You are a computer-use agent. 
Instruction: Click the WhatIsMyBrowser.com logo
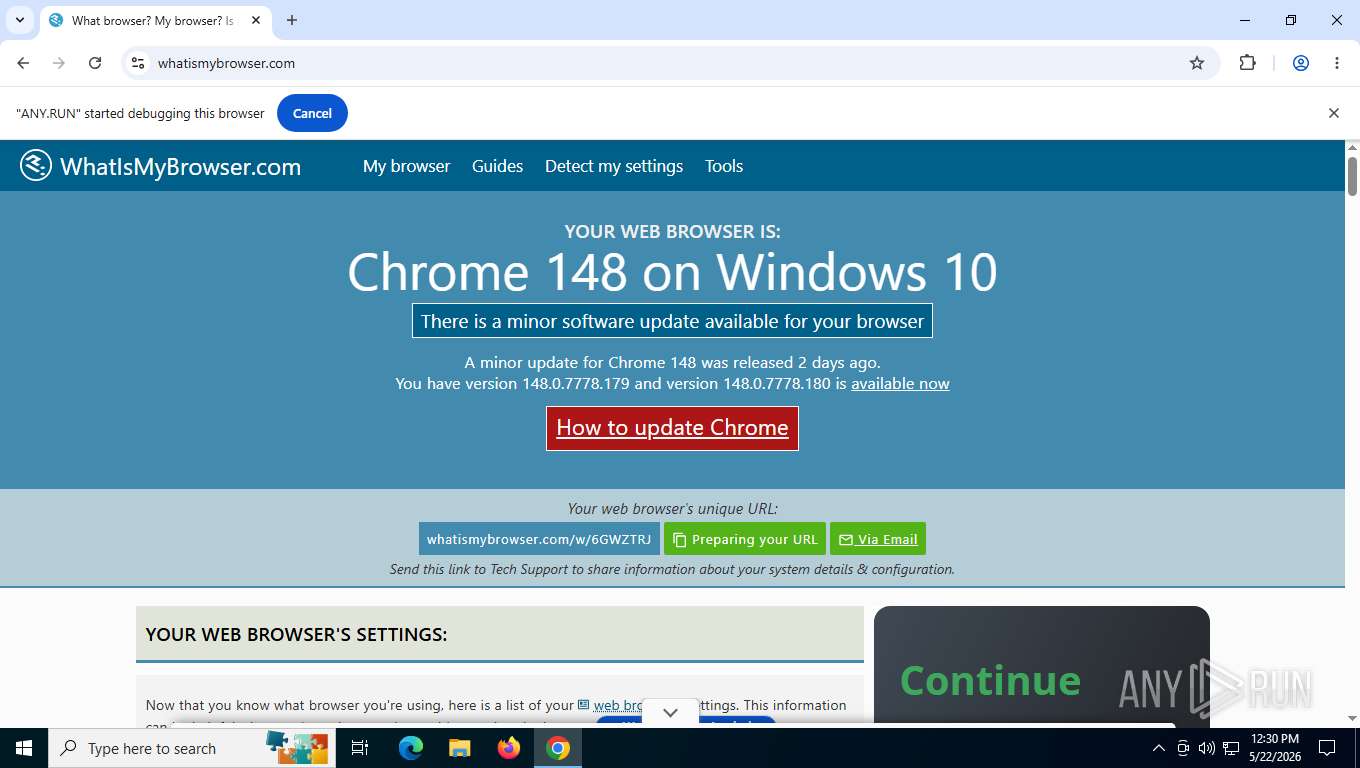160,166
